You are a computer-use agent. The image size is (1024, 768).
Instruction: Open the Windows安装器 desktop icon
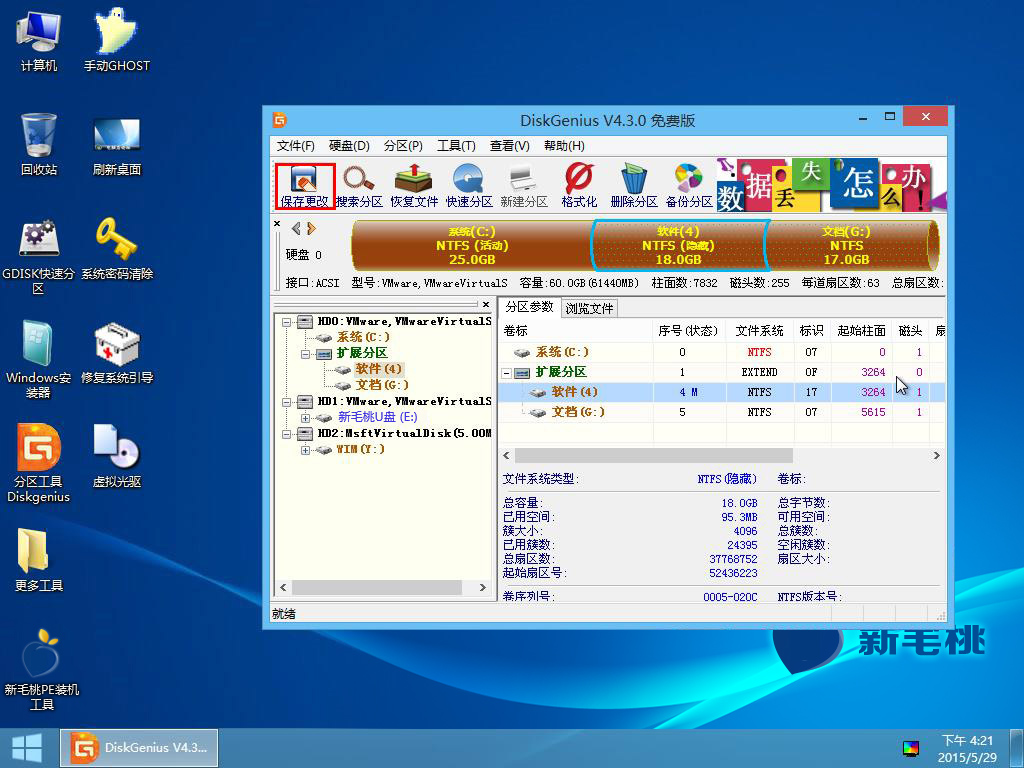(39, 359)
